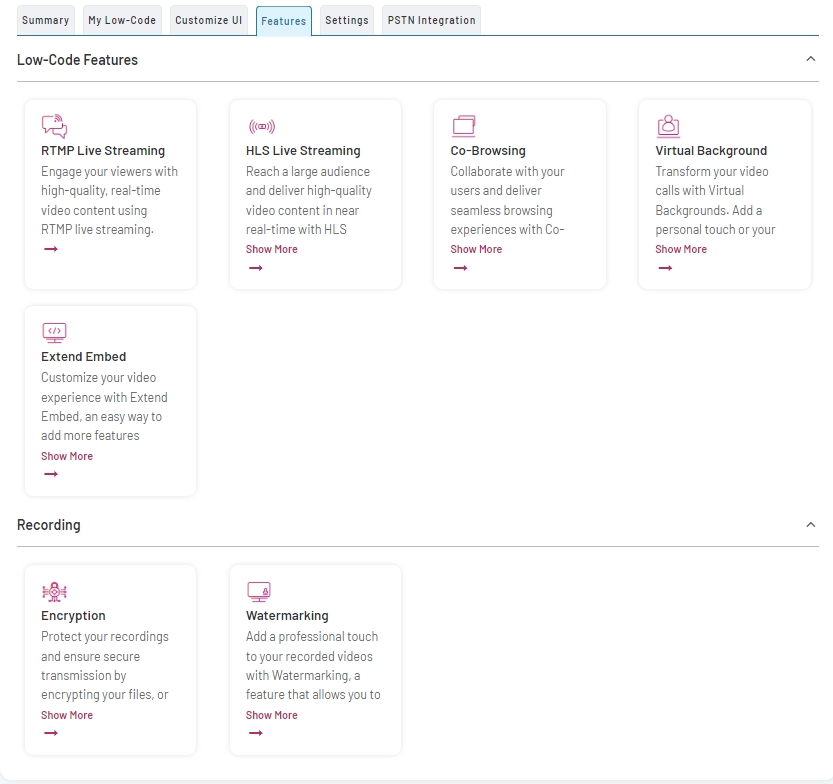Click "Add a professional touch" description text
The image size is (833, 784).
point(312,637)
